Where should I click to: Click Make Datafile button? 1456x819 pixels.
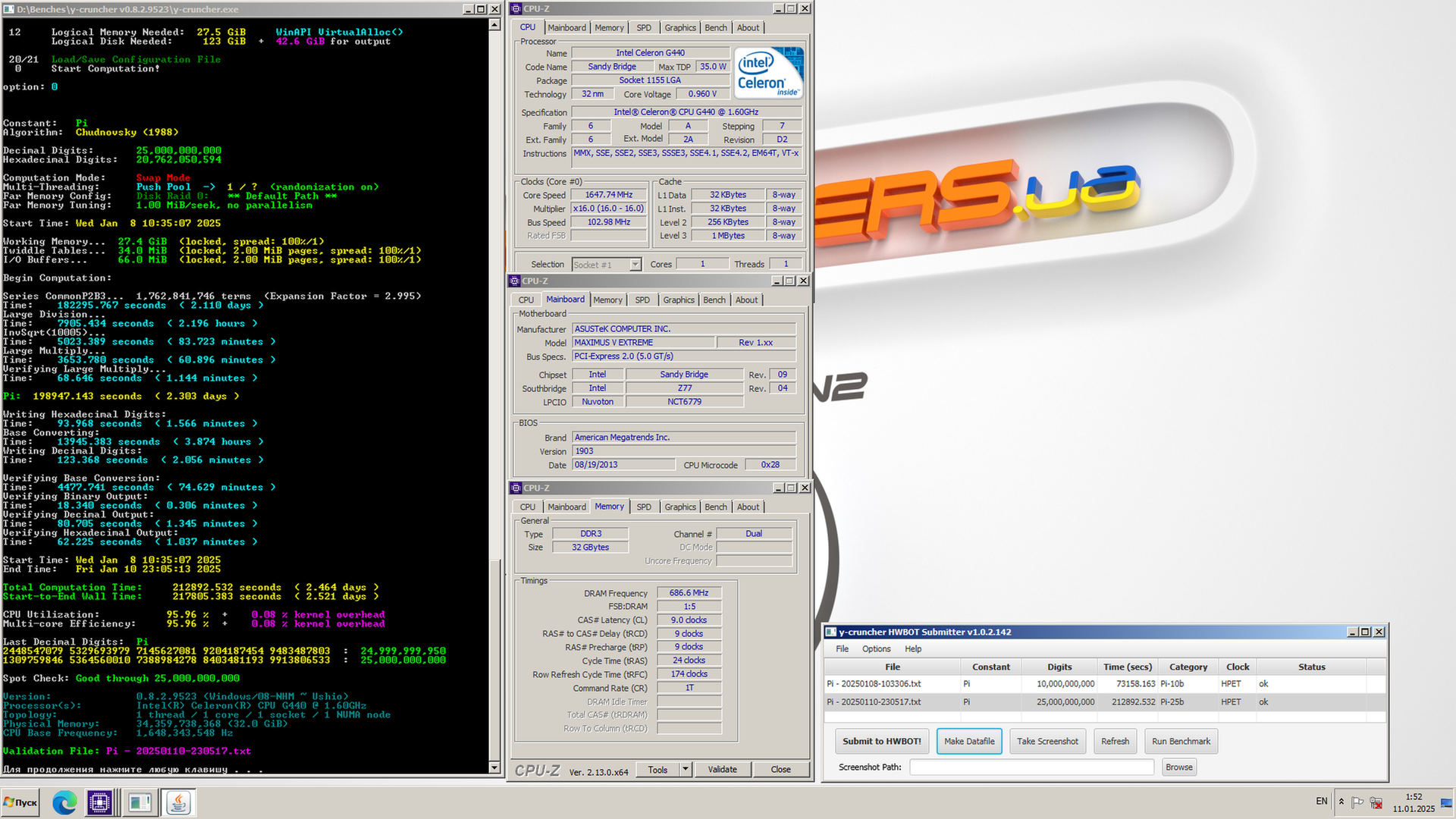pyautogui.click(x=969, y=741)
